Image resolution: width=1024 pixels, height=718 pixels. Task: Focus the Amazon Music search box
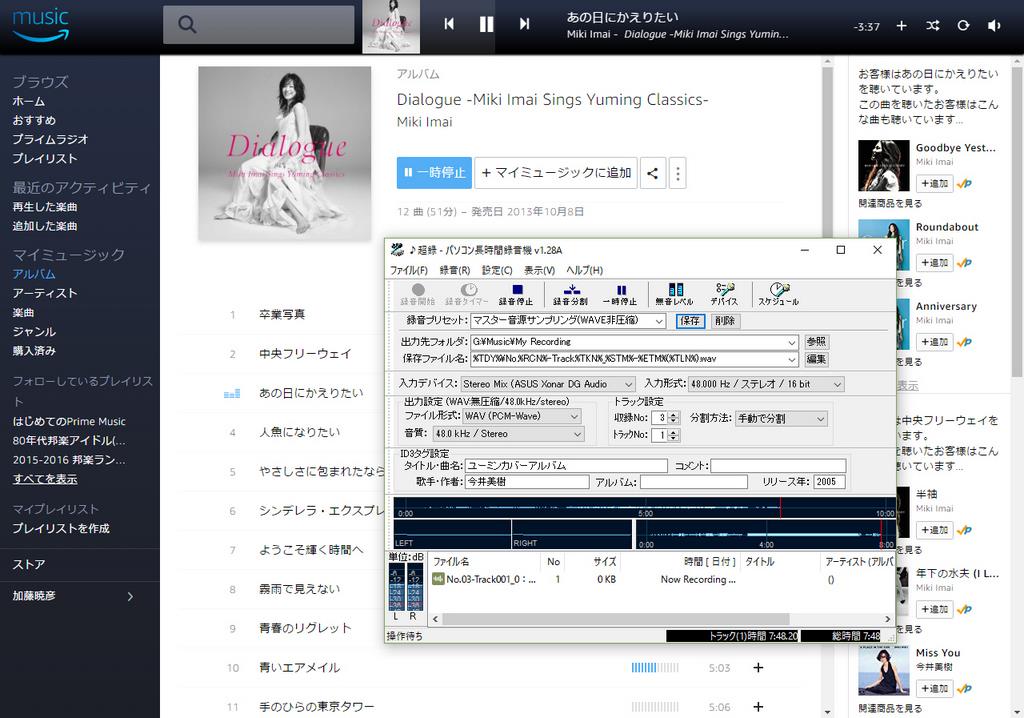259,25
